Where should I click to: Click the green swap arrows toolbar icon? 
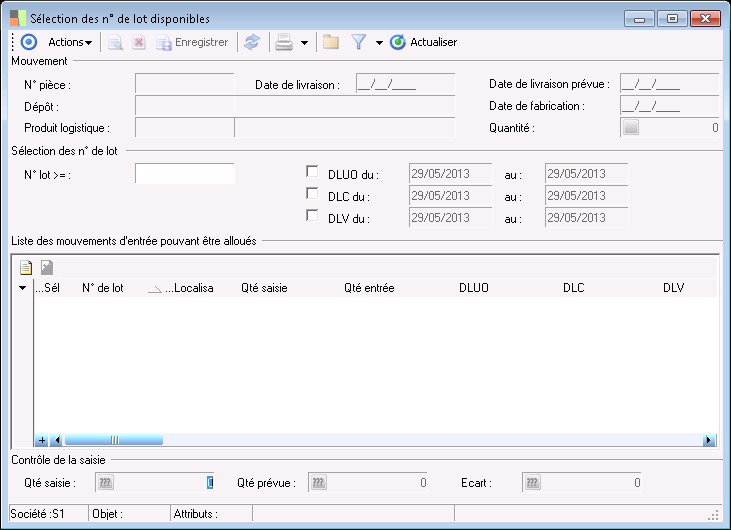coord(252,42)
